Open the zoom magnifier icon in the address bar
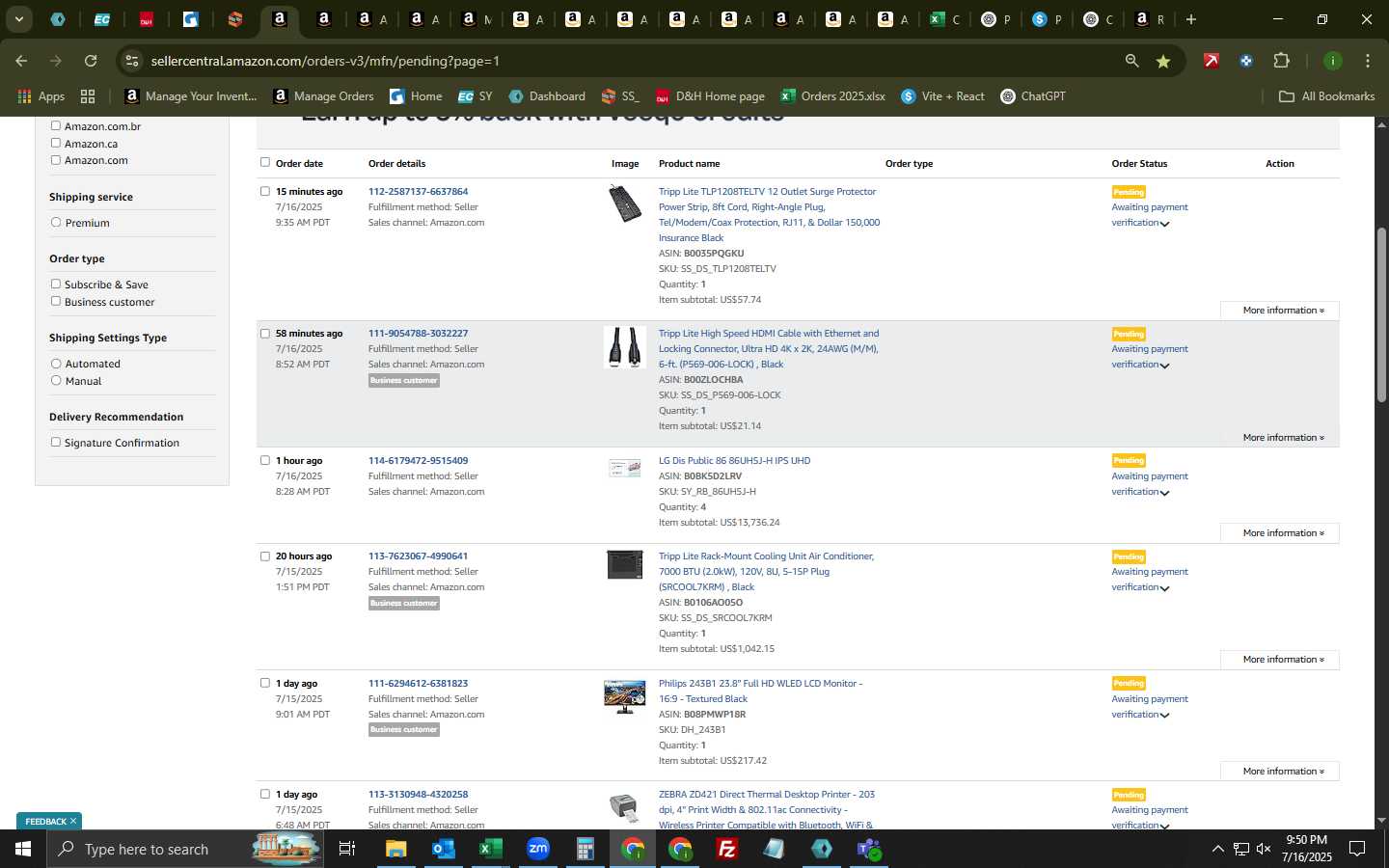This screenshot has width=1389, height=868. [1131, 61]
